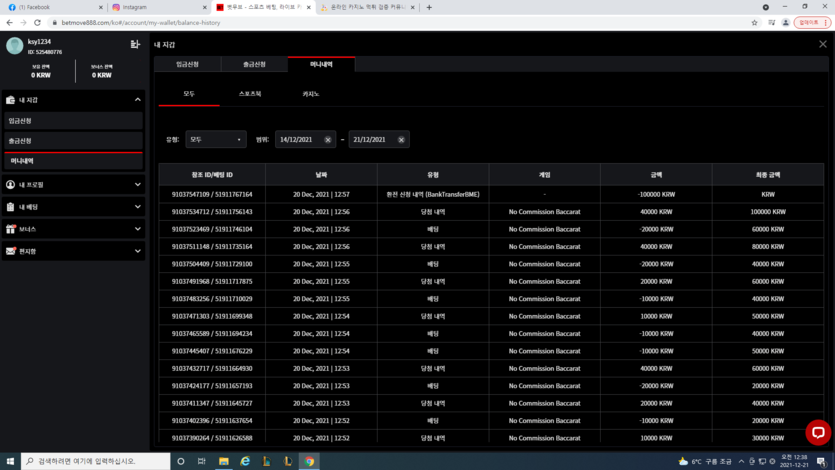This screenshot has height=470, width=835.
Task: Select the All sub-tab
Action: (189, 94)
